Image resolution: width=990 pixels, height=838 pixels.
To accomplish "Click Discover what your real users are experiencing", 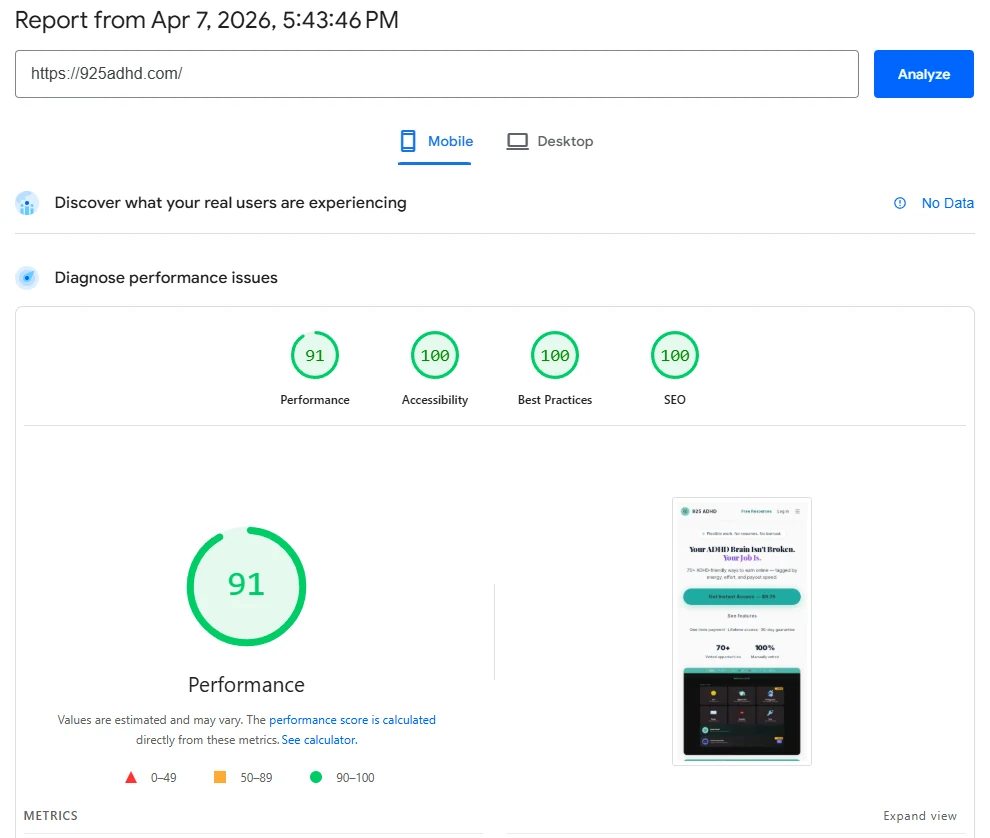I will click(230, 203).
